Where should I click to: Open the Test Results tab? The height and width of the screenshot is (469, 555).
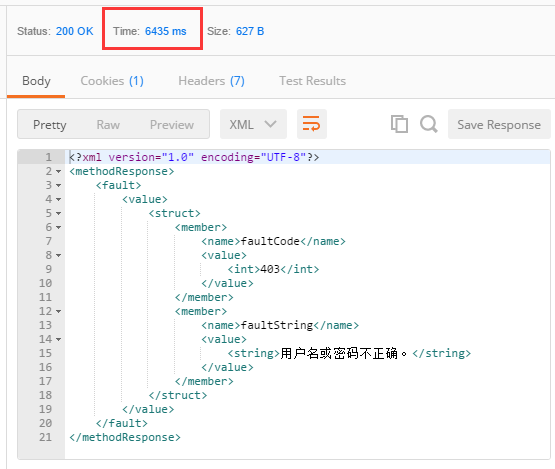(x=313, y=81)
